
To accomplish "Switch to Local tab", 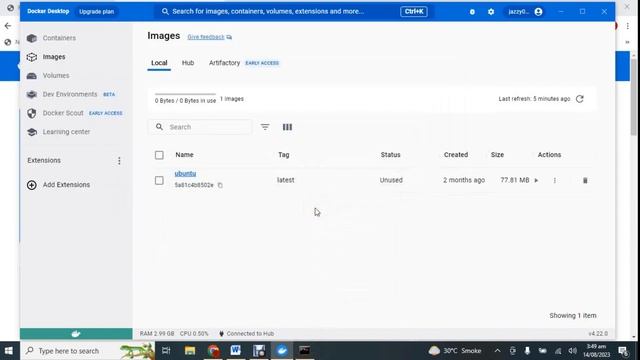I will click(159, 63).
